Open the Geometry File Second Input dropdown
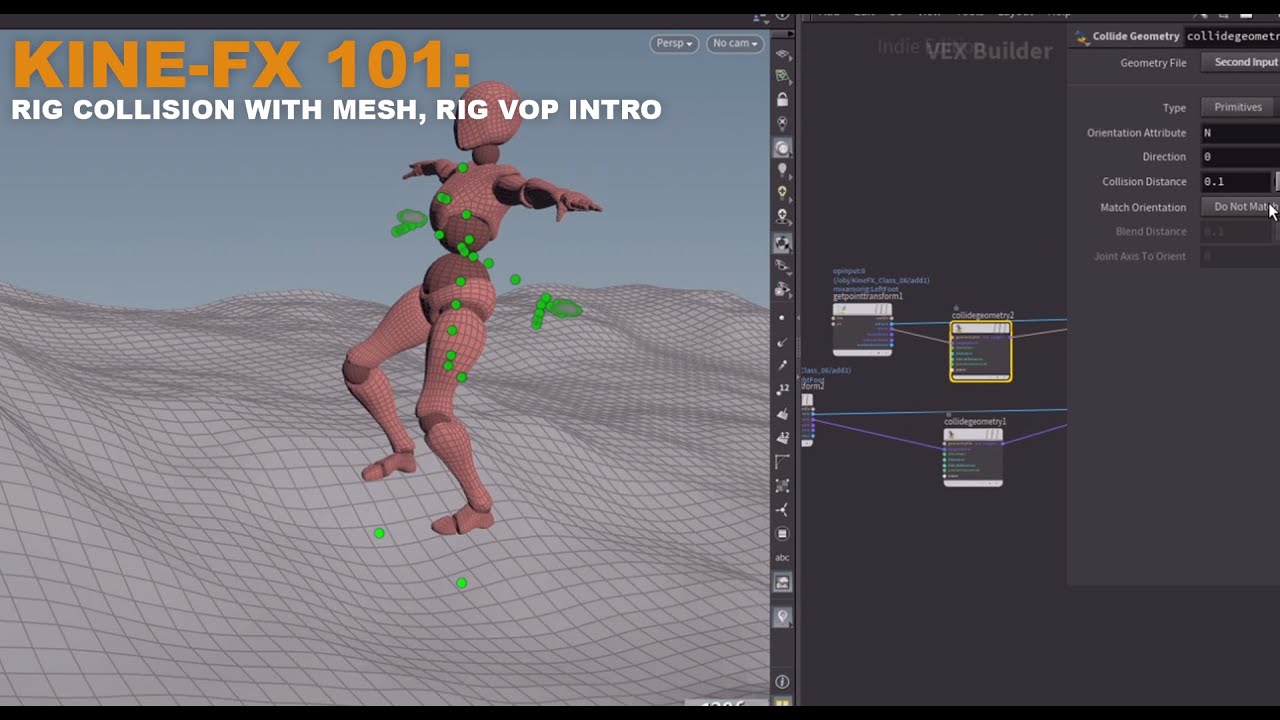Image resolution: width=1280 pixels, height=720 pixels. tap(1240, 62)
